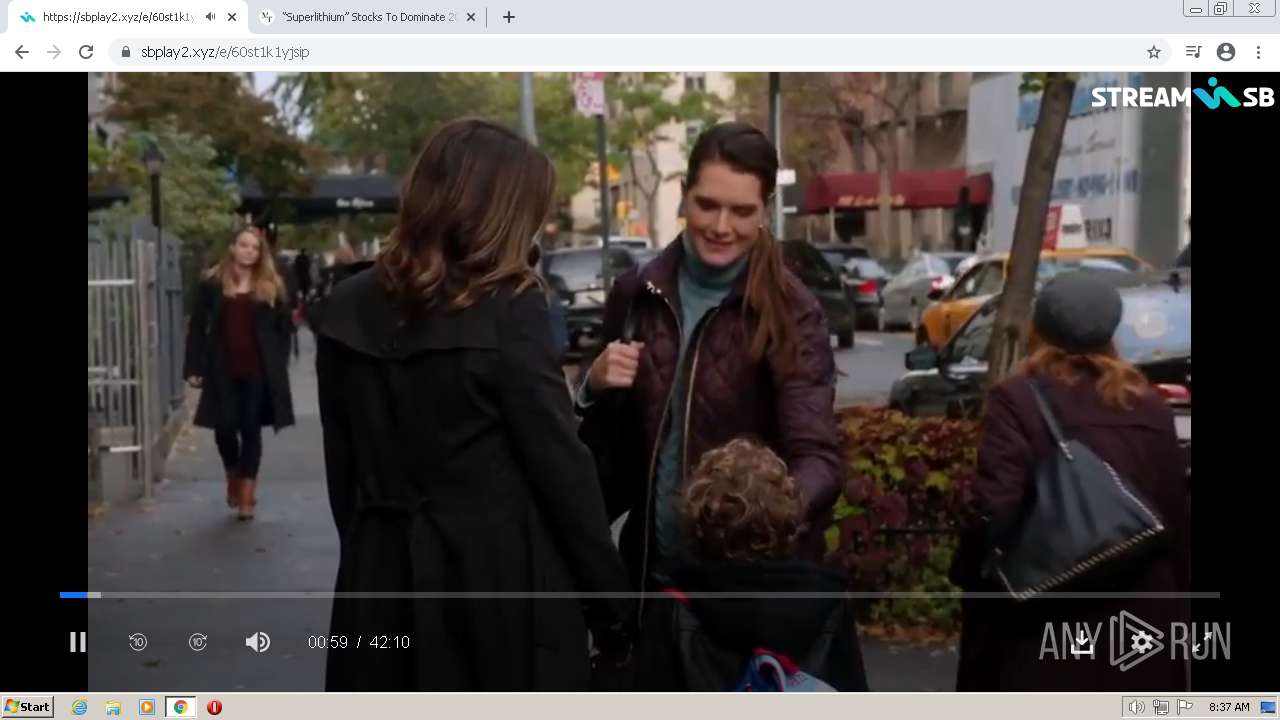View site security lock info
This screenshot has width=1280, height=720.
coord(125,52)
